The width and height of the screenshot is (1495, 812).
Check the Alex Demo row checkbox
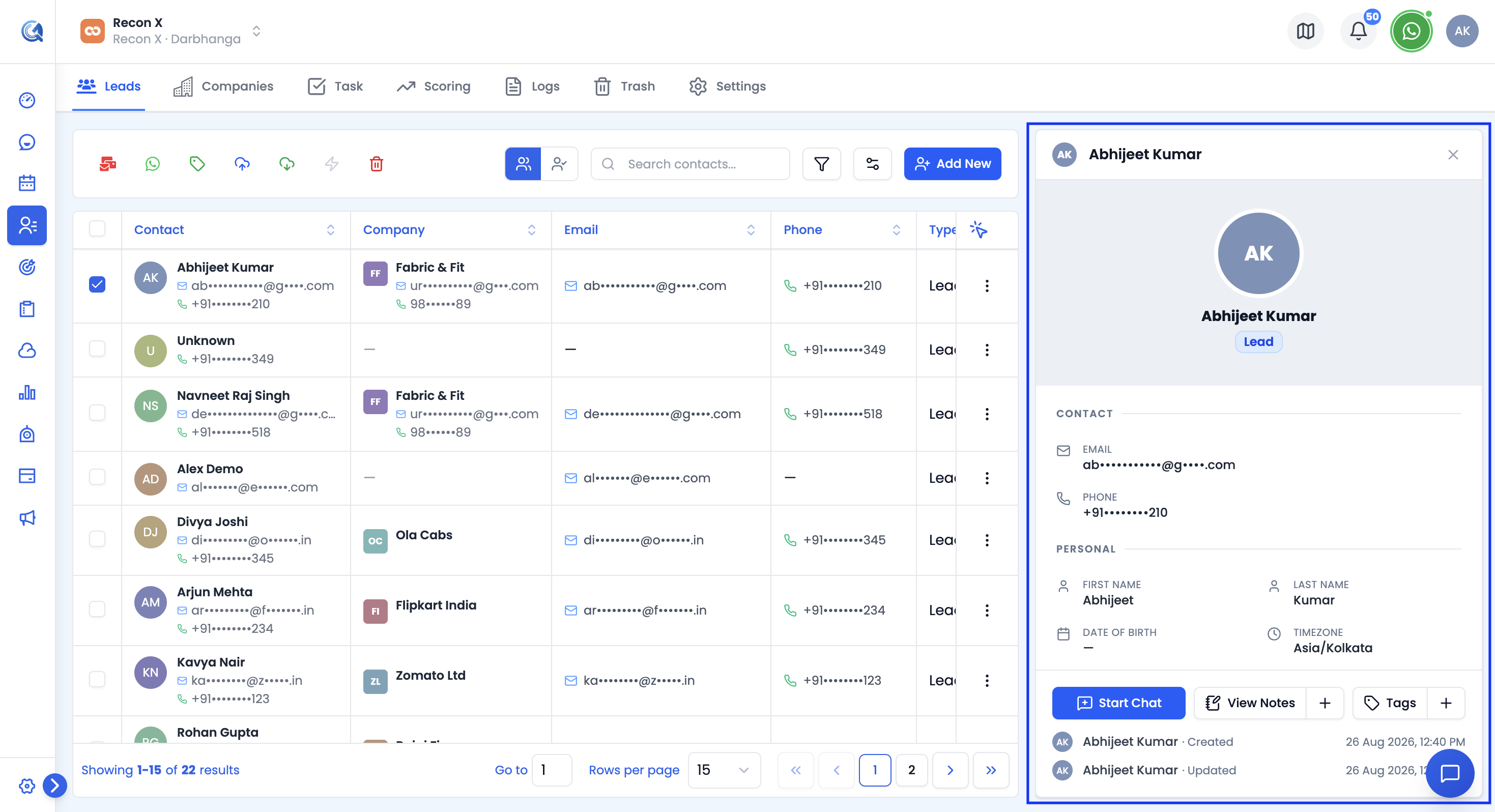pos(97,477)
